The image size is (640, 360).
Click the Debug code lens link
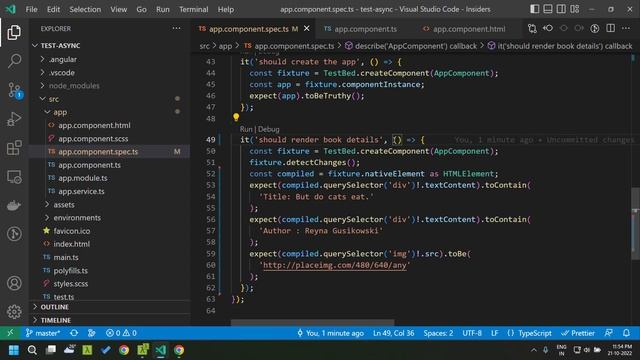[269, 129]
